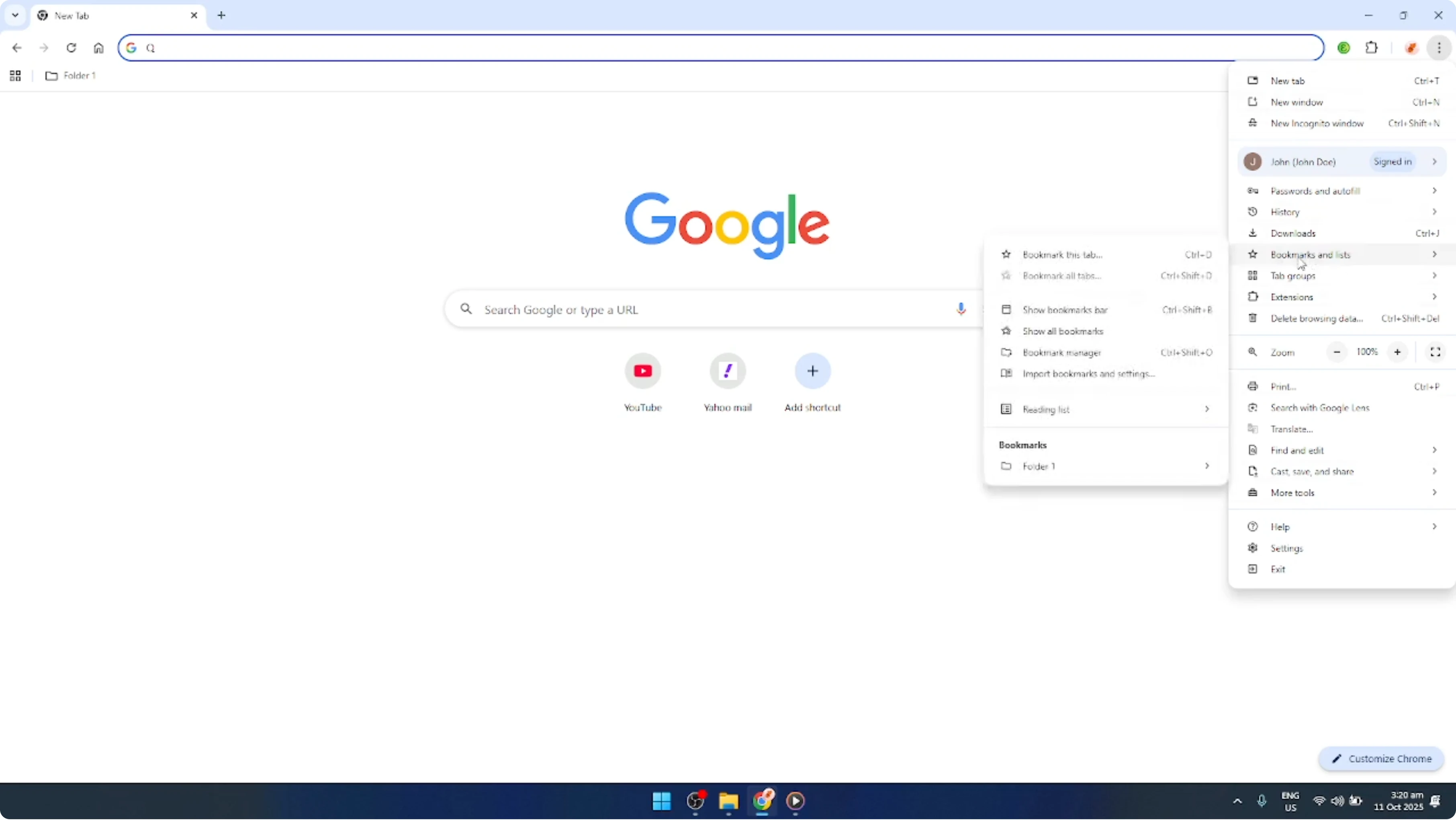This screenshot has height=820, width=1456.
Task: Expand the Help submenu
Action: tap(1342, 527)
